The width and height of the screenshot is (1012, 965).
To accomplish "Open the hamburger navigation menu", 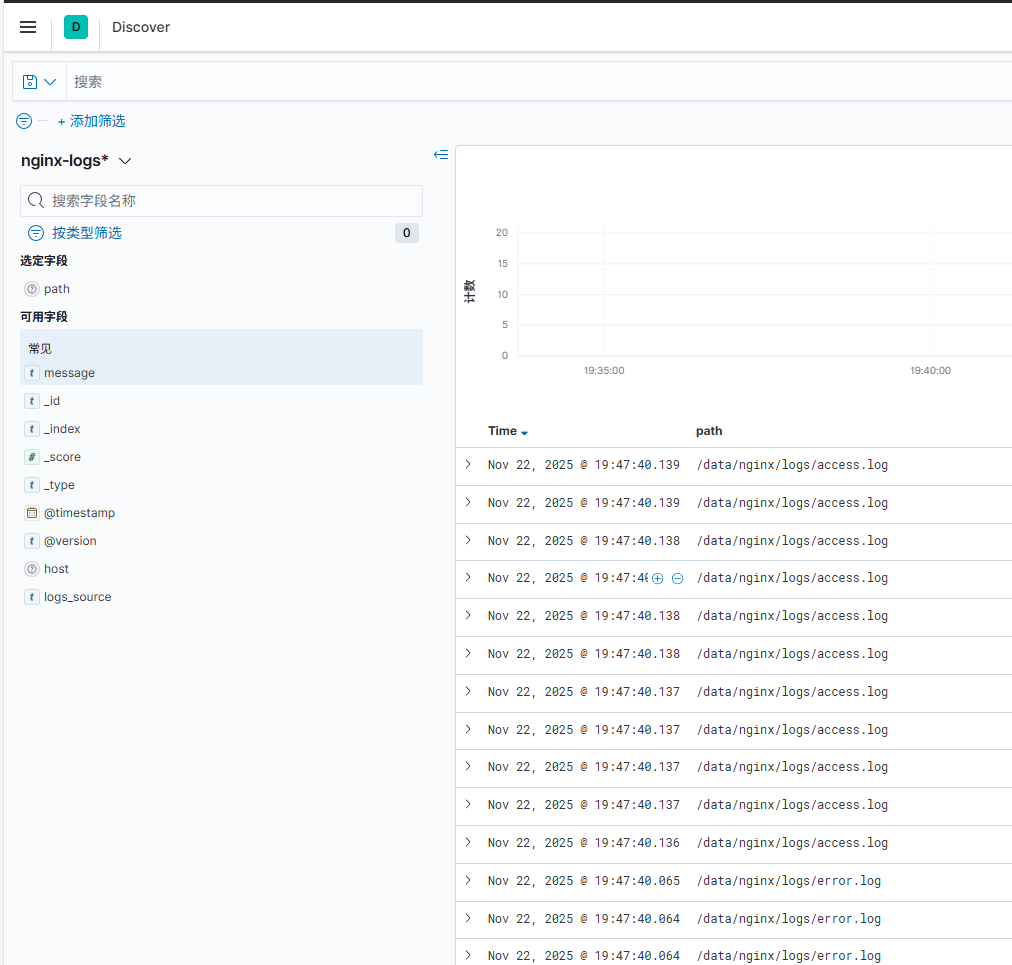I will point(28,27).
